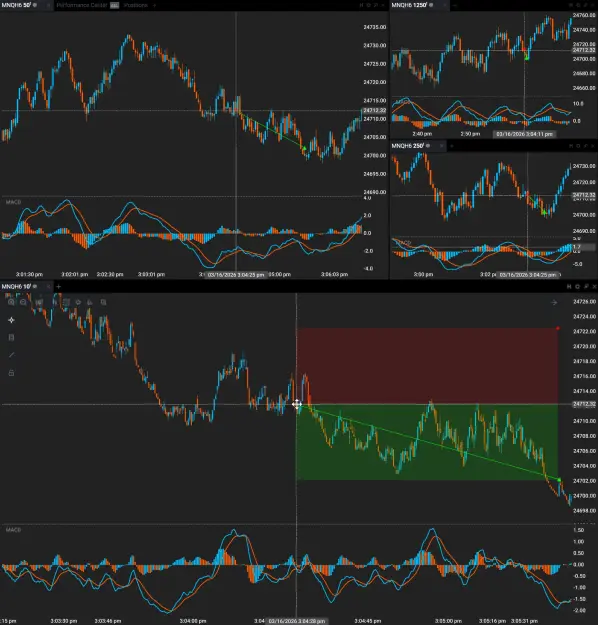Viewport: 598px width, 625px height.
Task: Click the 24735.00 price label on MNQH6 50 axis
Action: (375, 27)
